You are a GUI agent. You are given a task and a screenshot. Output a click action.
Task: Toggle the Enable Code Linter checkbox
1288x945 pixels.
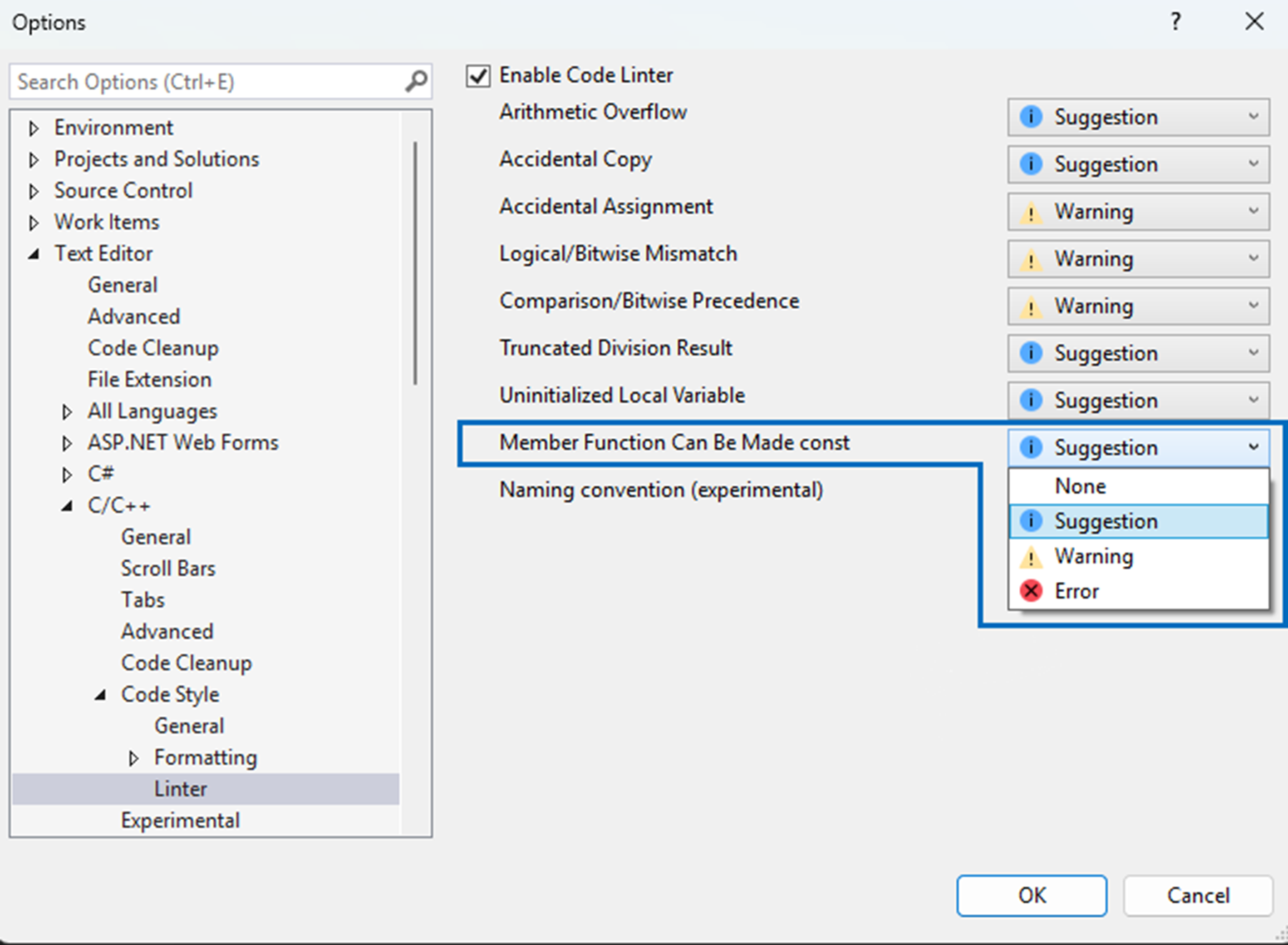pyautogui.click(x=478, y=75)
